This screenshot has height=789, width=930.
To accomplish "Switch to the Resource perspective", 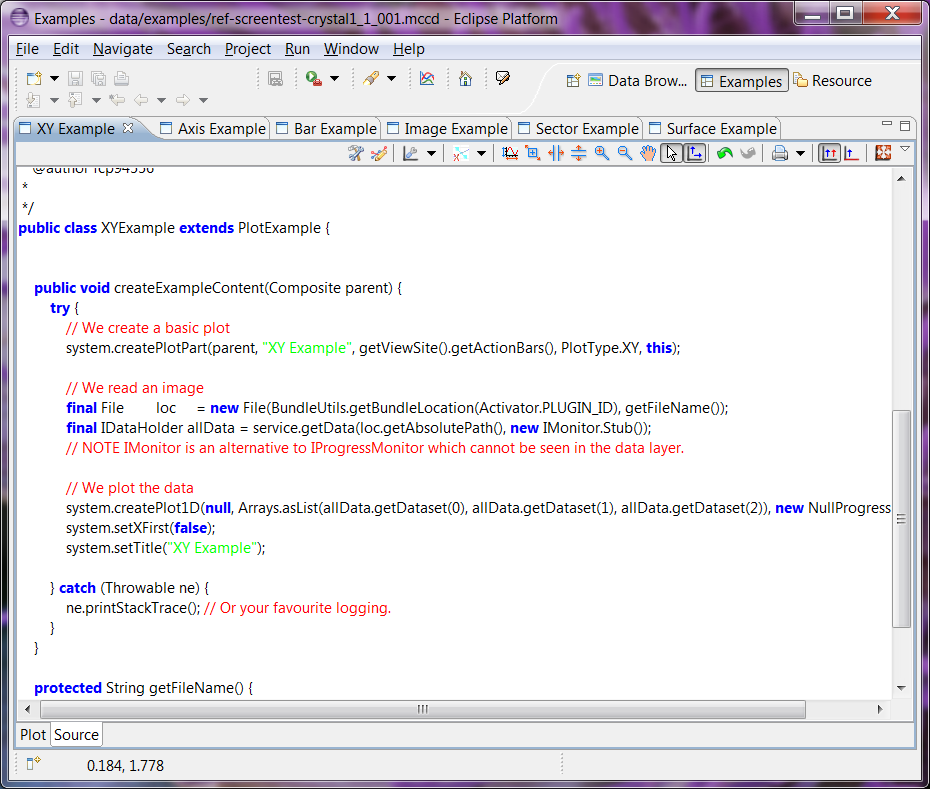I will tap(832, 81).
